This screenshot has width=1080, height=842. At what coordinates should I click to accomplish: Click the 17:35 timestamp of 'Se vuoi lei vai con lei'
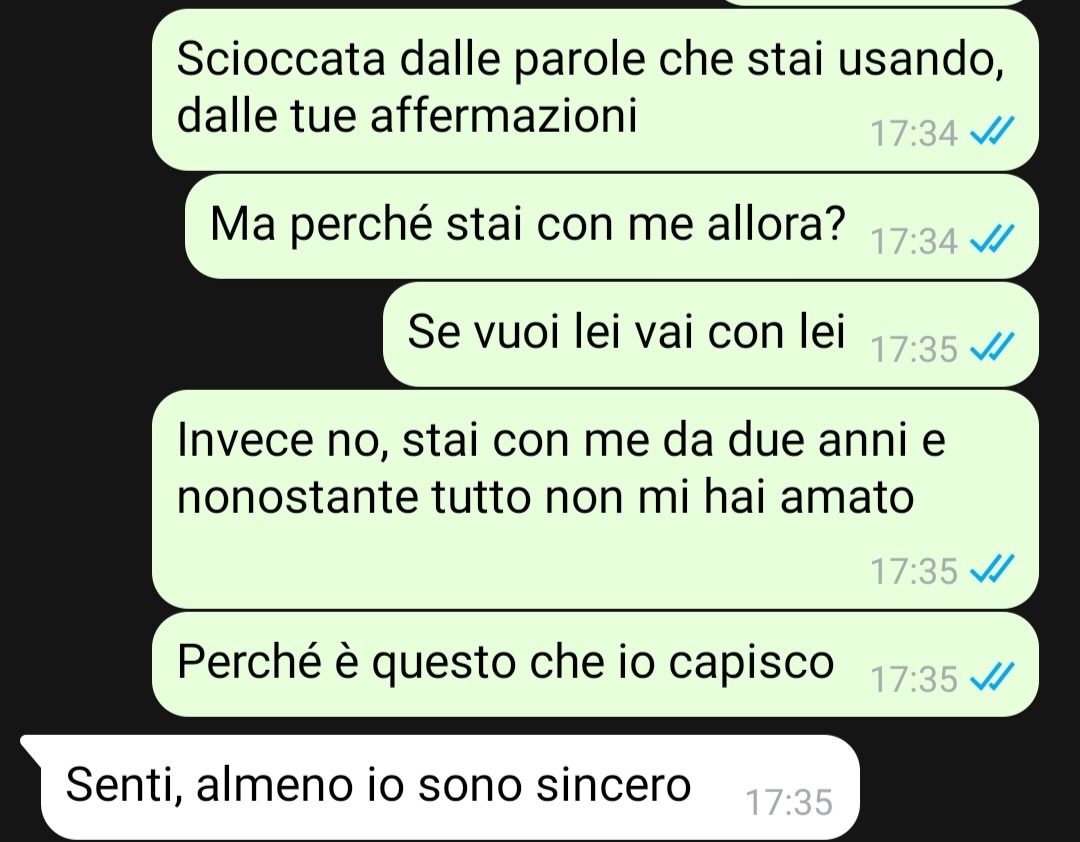[x=914, y=349]
